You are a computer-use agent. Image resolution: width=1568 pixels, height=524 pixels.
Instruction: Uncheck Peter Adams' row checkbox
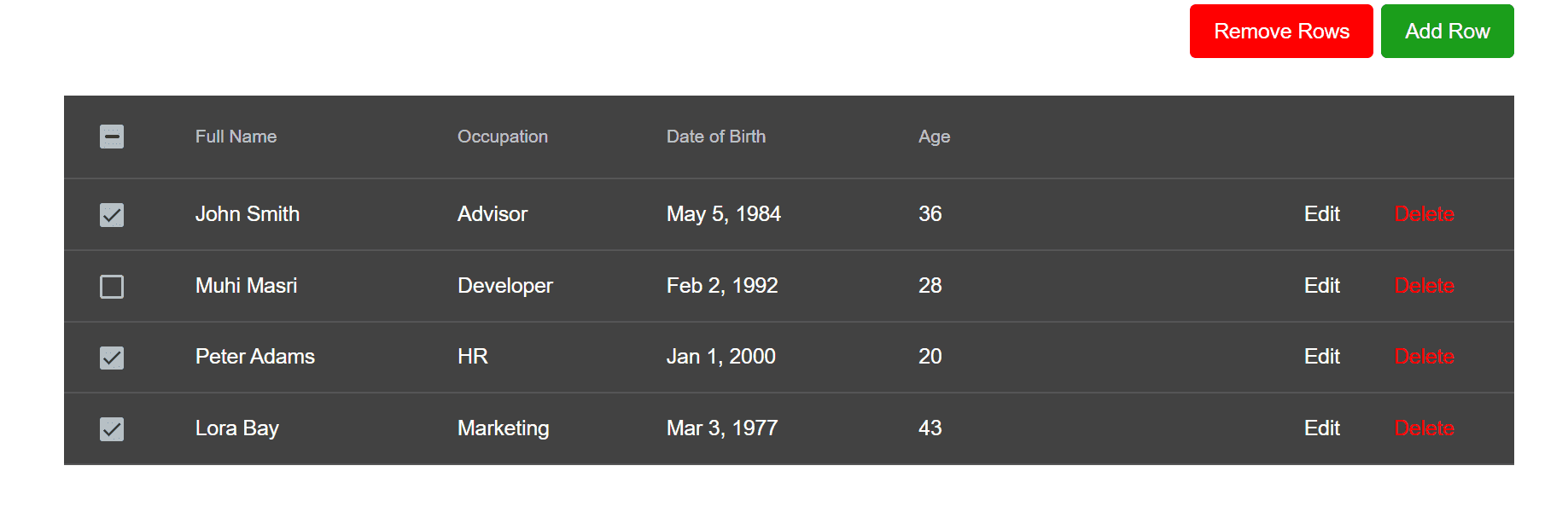112,357
